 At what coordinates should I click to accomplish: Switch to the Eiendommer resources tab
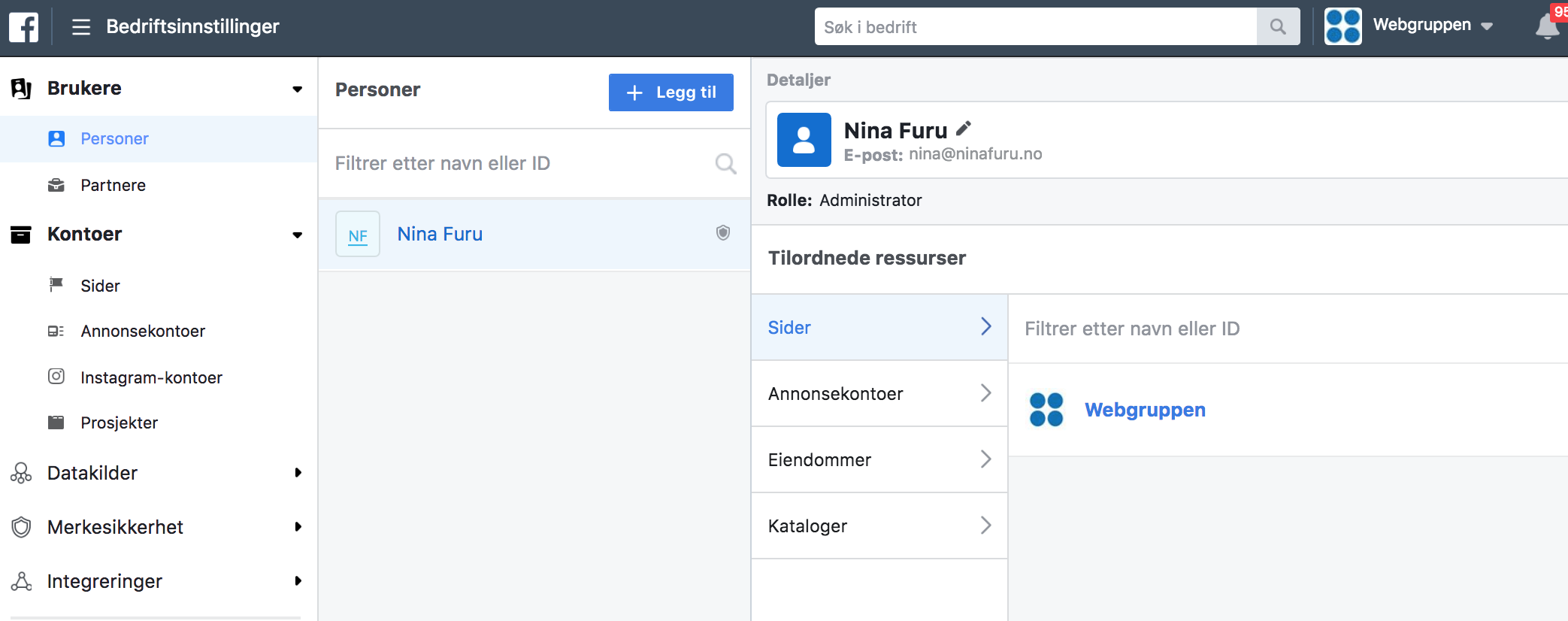click(879, 459)
